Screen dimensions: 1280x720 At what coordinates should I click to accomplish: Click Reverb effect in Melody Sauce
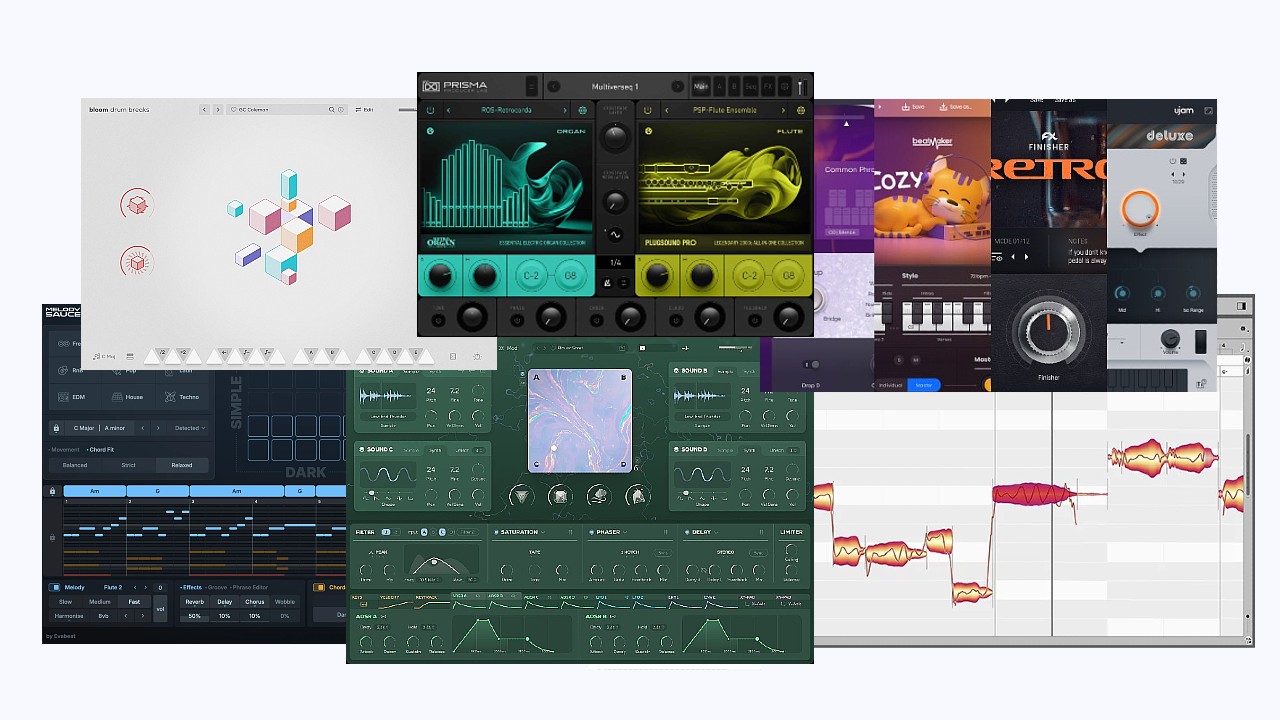click(195, 602)
